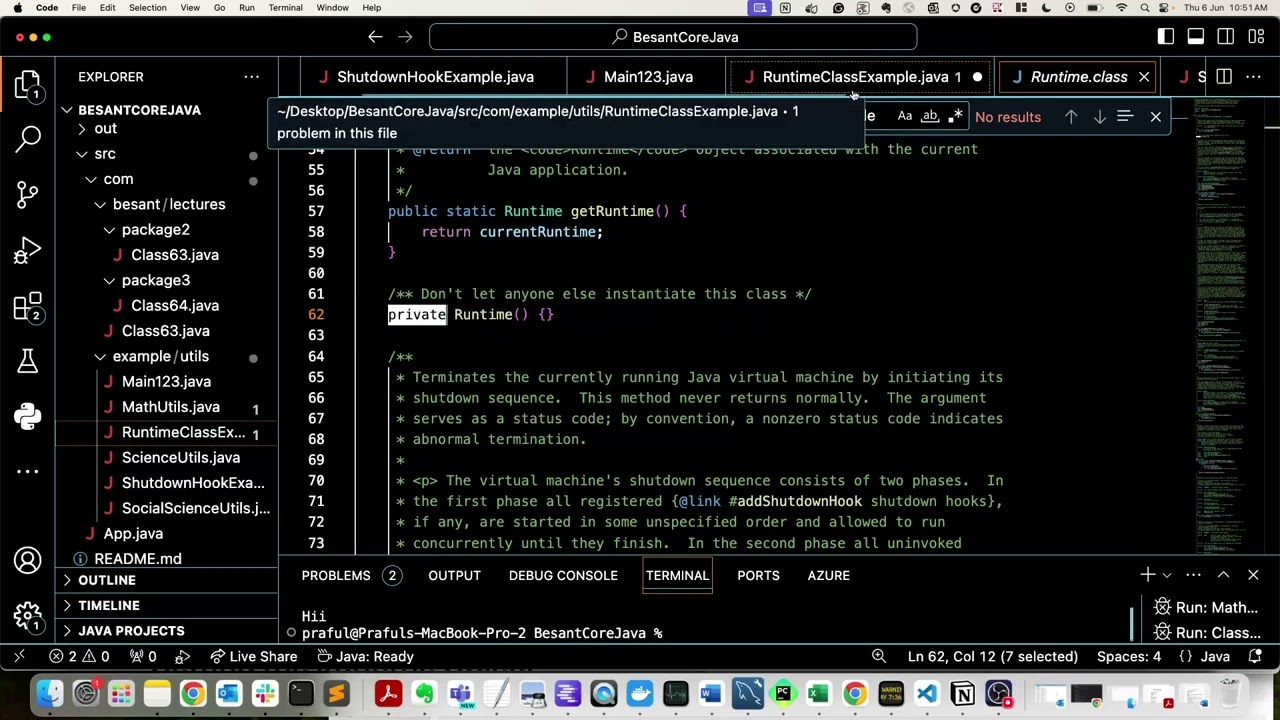Open the Extensions view
Viewport: 1280px width, 720px height.
pyautogui.click(x=28, y=306)
